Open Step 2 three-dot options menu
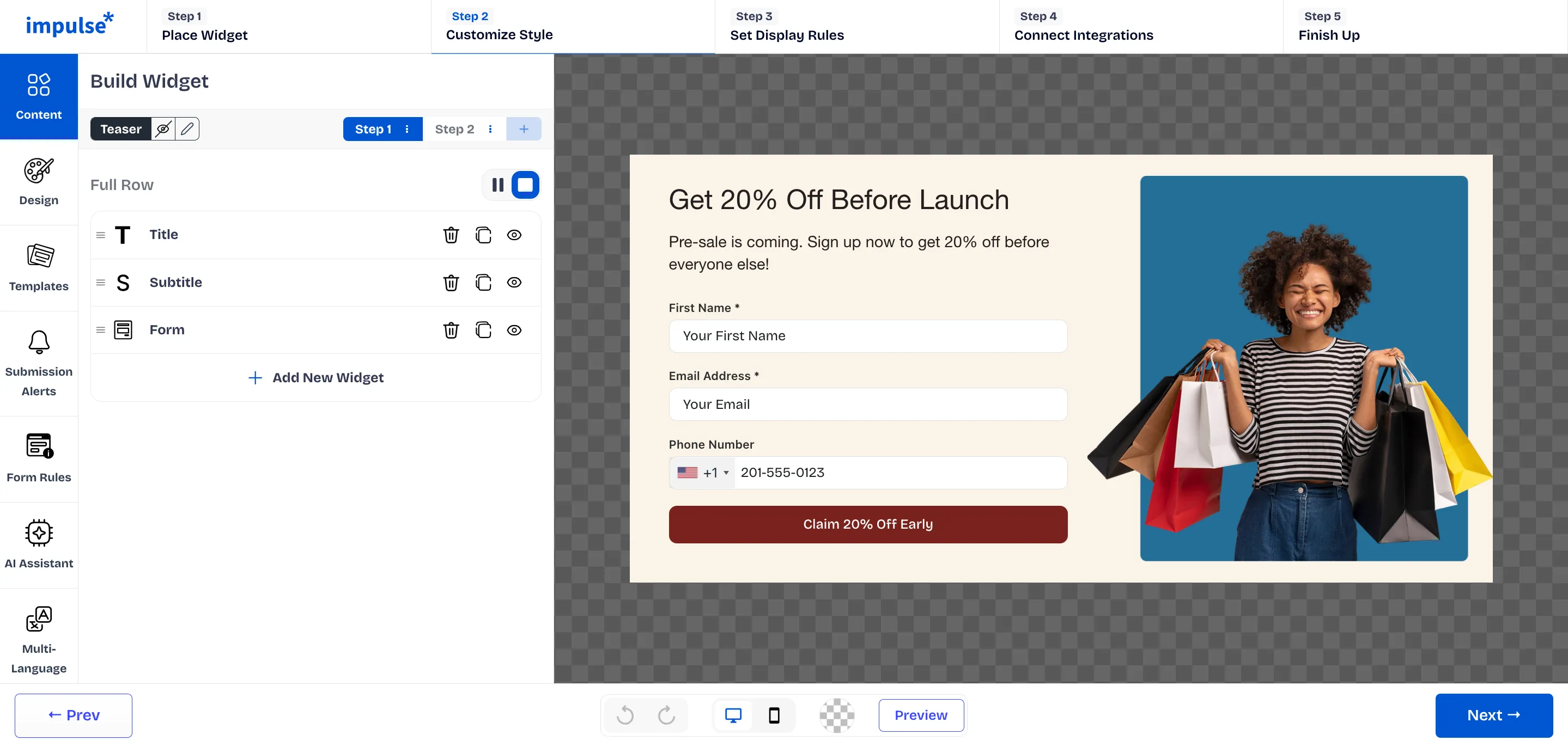 [490, 129]
